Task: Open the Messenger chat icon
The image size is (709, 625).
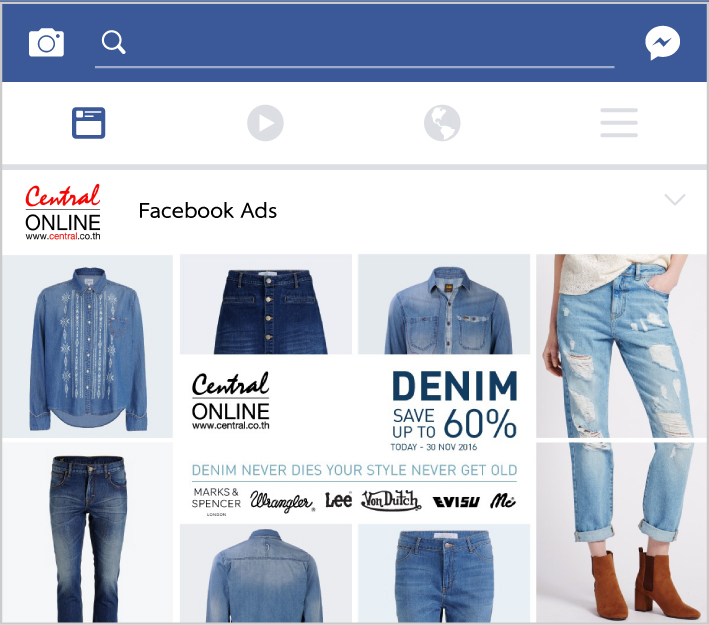Action: point(662,43)
